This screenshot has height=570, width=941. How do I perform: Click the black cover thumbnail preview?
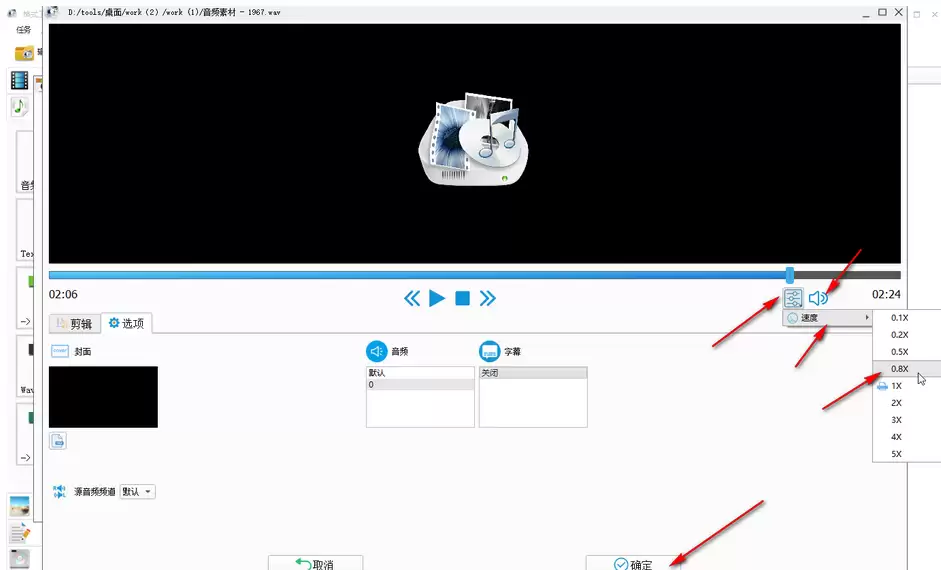(103, 397)
